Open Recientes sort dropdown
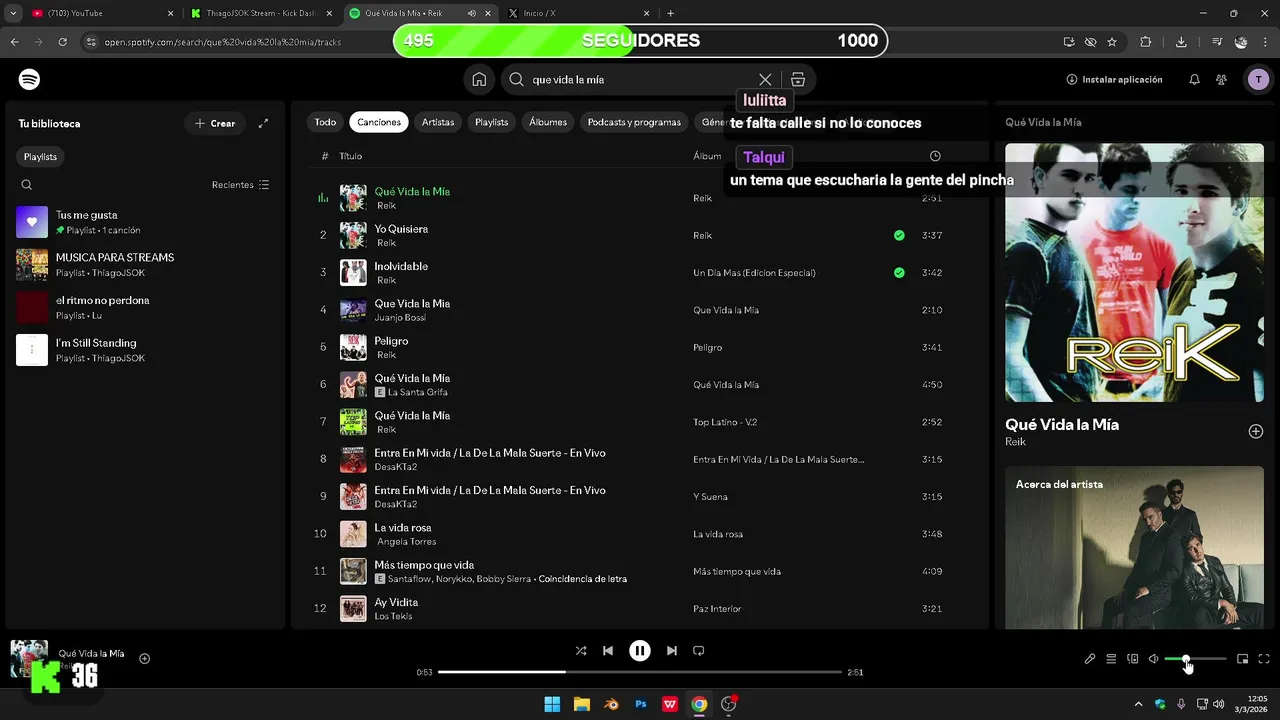1280x720 pixels. click(240, 185)
